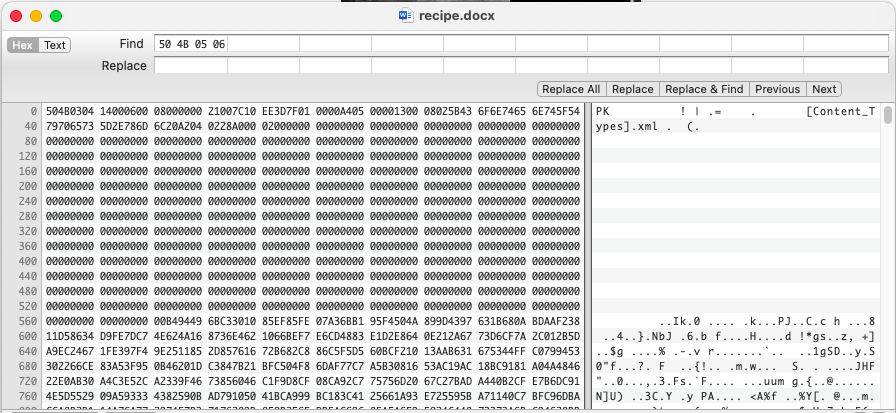Click in the Find input field
Image resolution: width=896 pixels, height=413 pixels.
[x=515, y=45]
